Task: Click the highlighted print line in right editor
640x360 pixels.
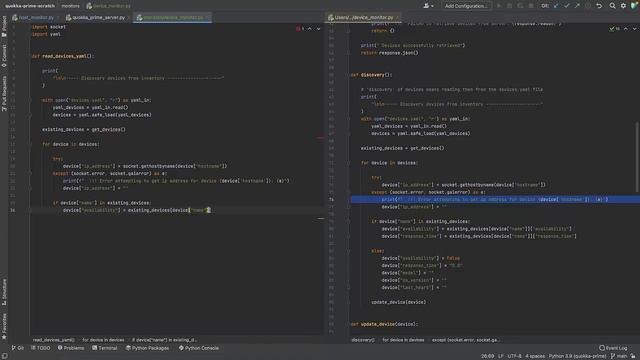Action: 495,199
